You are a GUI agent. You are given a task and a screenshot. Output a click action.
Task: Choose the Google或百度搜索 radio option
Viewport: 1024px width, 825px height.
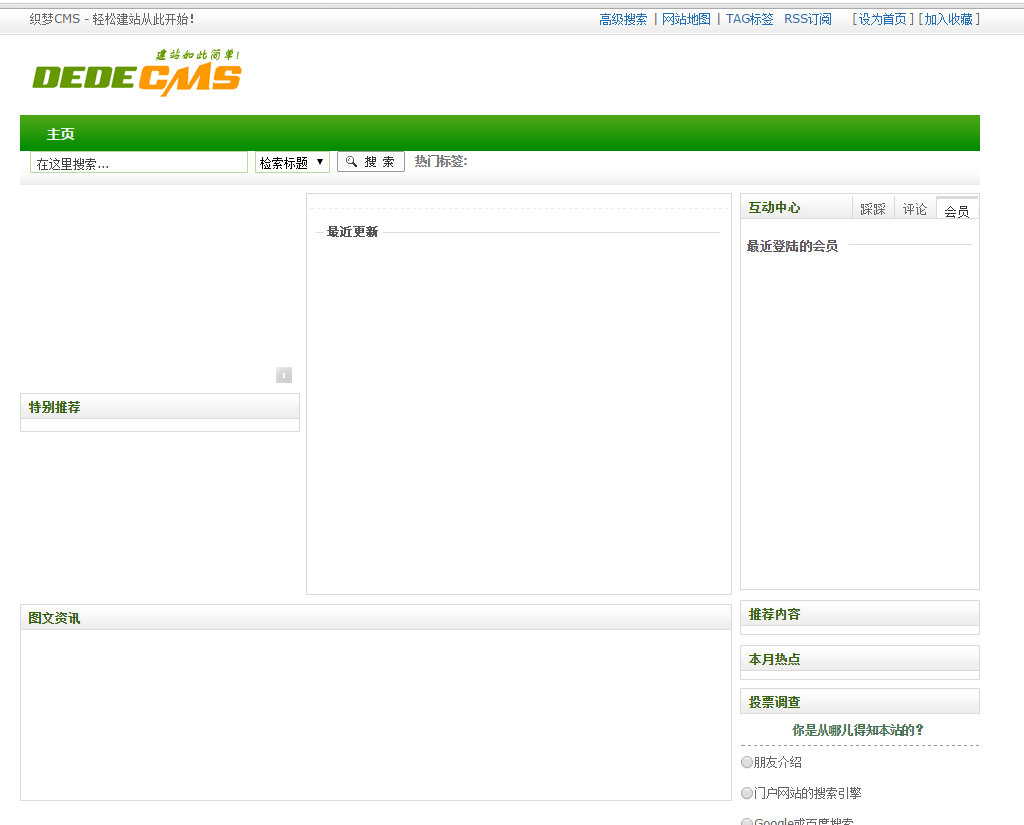tap(747, 821)
